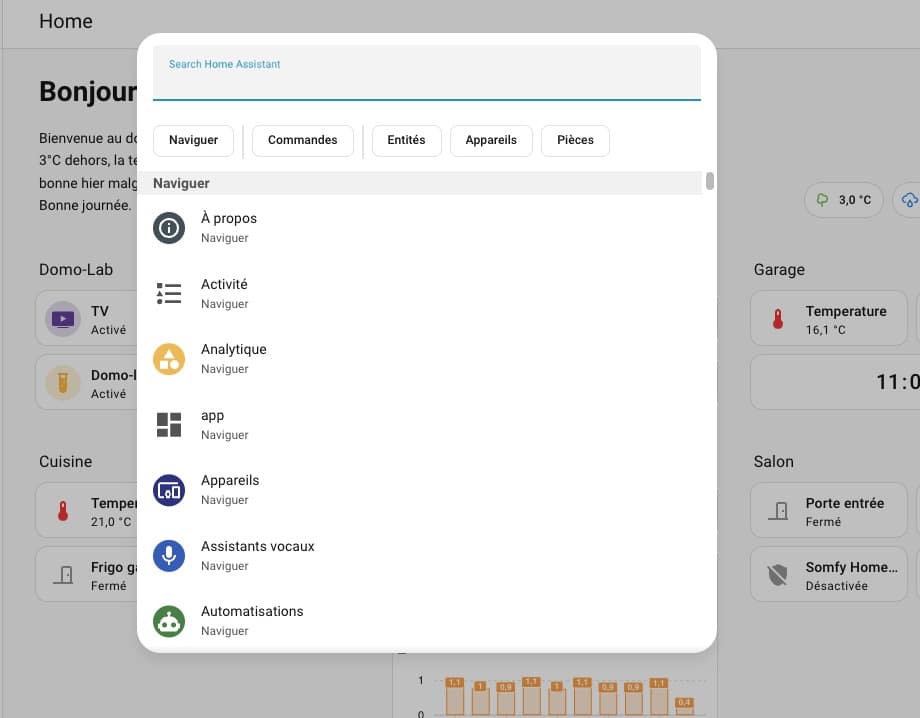Click the Assistants vocaux microphone icon

pos(169,555)
